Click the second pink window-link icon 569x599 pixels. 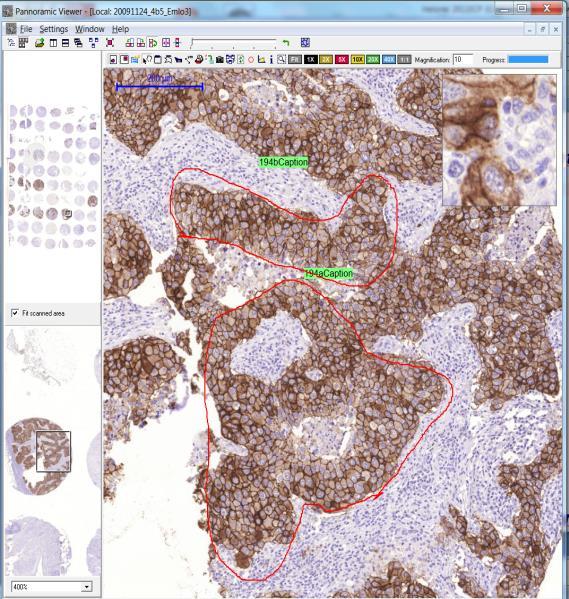[x=141, y=43]
